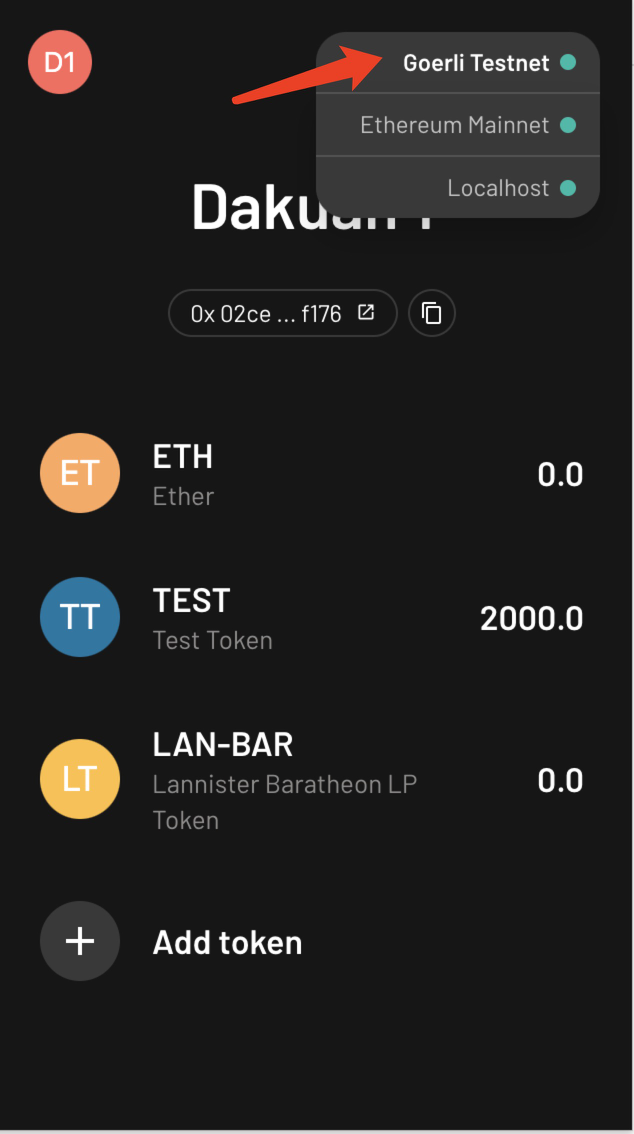Viewport: 634px width, 1134px height.
Task: Click the blue TT token icon
Action: [80, 617]
